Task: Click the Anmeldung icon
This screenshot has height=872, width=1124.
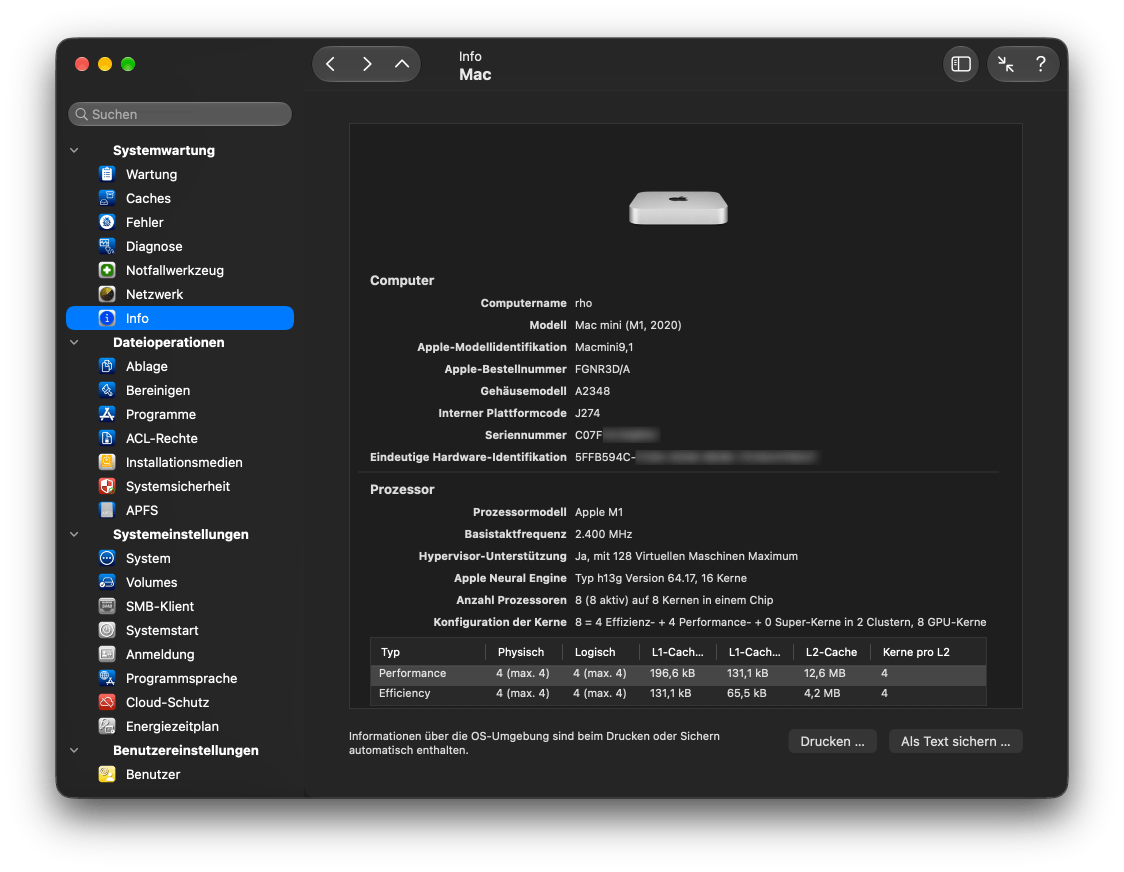Action: coord(107,654)
